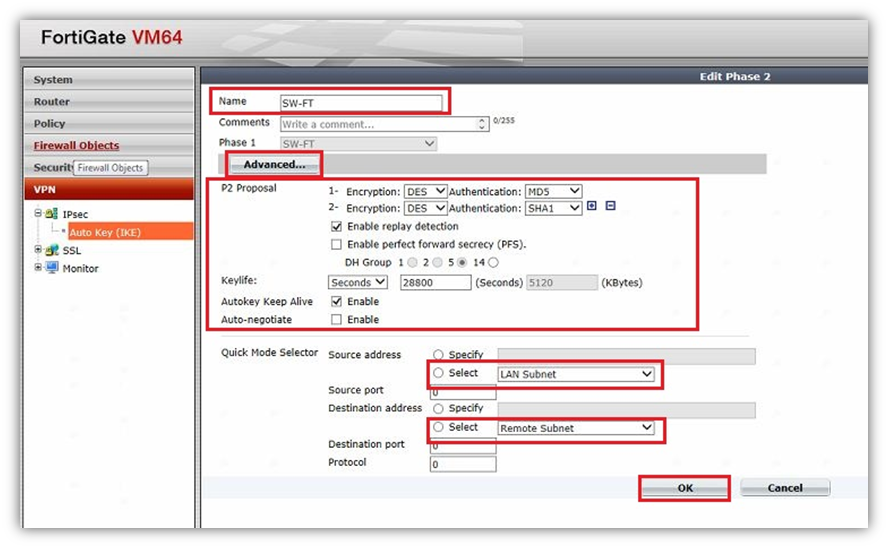The image size is (888, 548).
Task: Select DH Group 2 radio button
Action: point(437,263)
